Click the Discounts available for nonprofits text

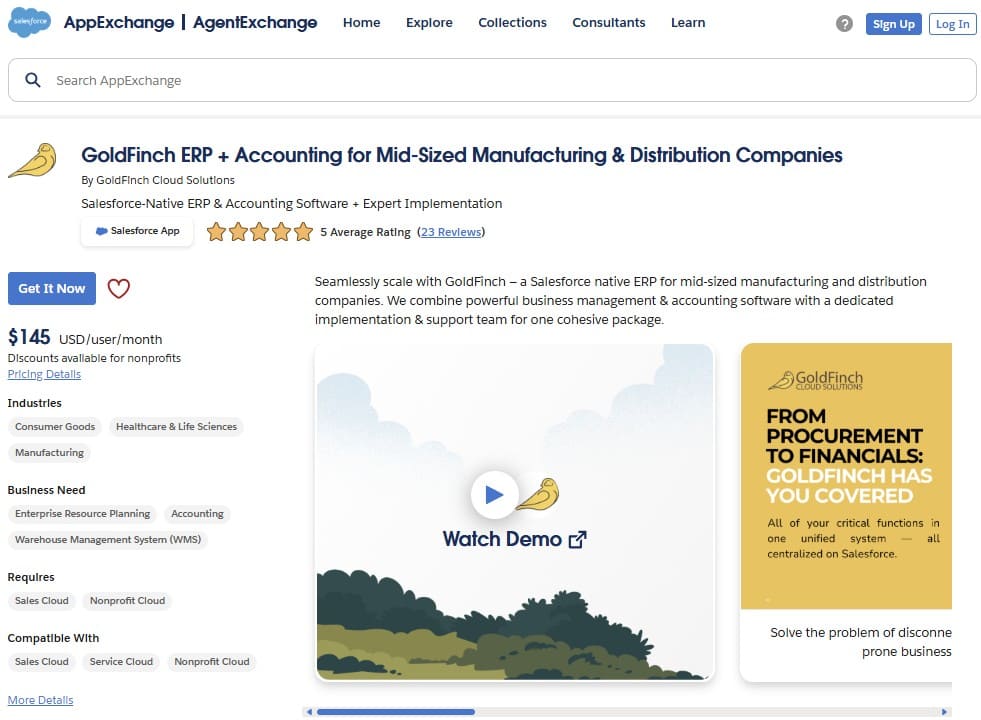click(94, 358)
